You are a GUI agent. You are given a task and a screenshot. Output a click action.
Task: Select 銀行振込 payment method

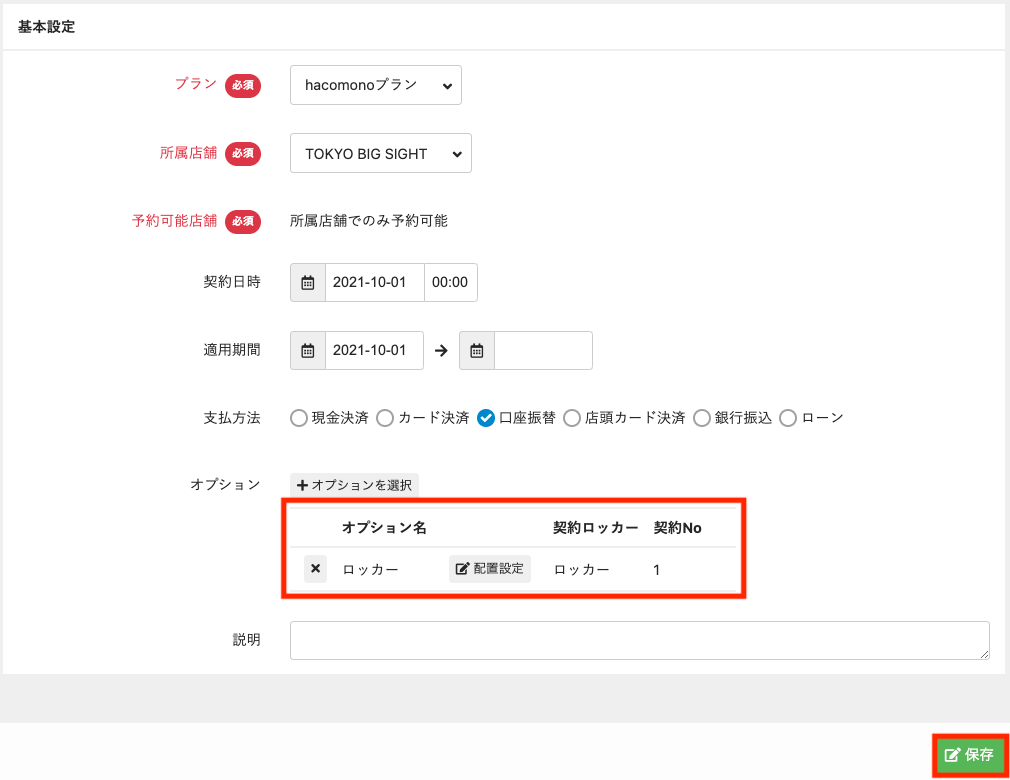702,418
